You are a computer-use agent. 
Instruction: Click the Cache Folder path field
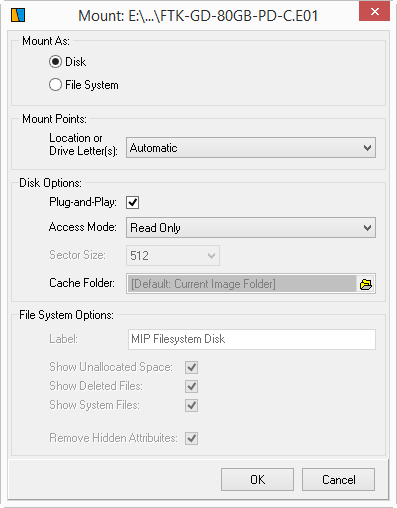point(241,284)
